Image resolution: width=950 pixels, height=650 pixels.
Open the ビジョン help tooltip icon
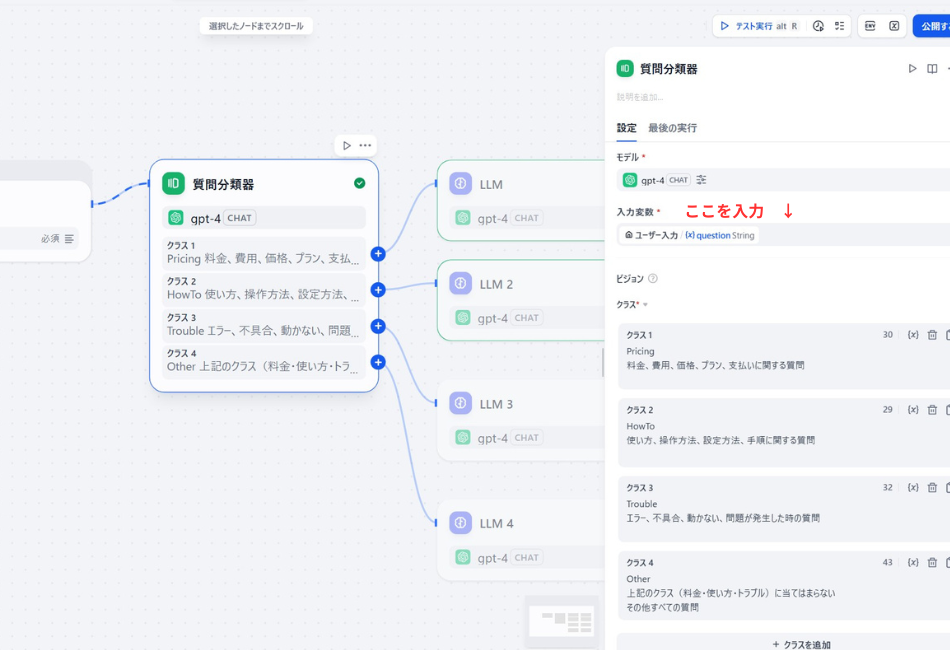coord(651,277)
